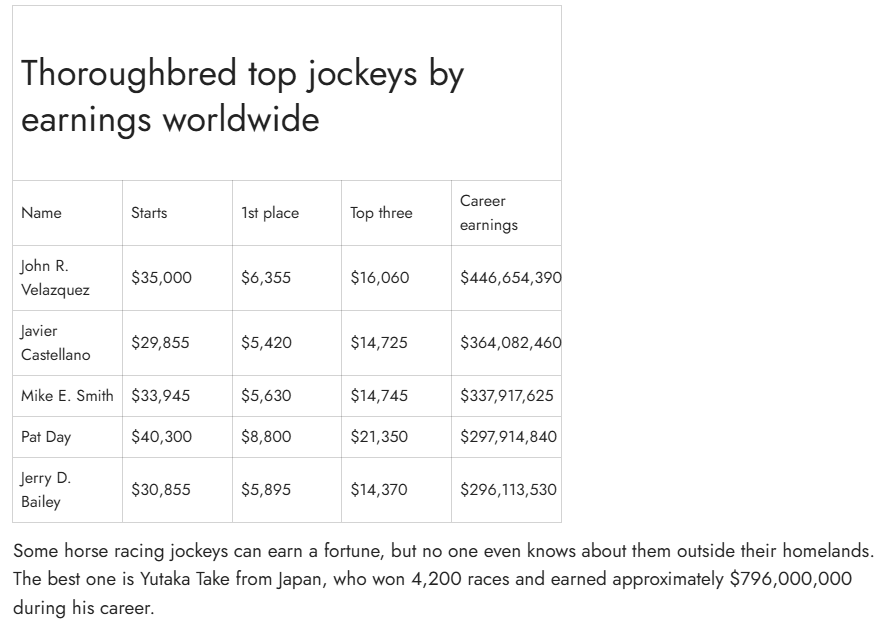Click Pat Day's $8,800 first place value
The image size is (891, 629).
pyautogui.click(x=266, y=437)
